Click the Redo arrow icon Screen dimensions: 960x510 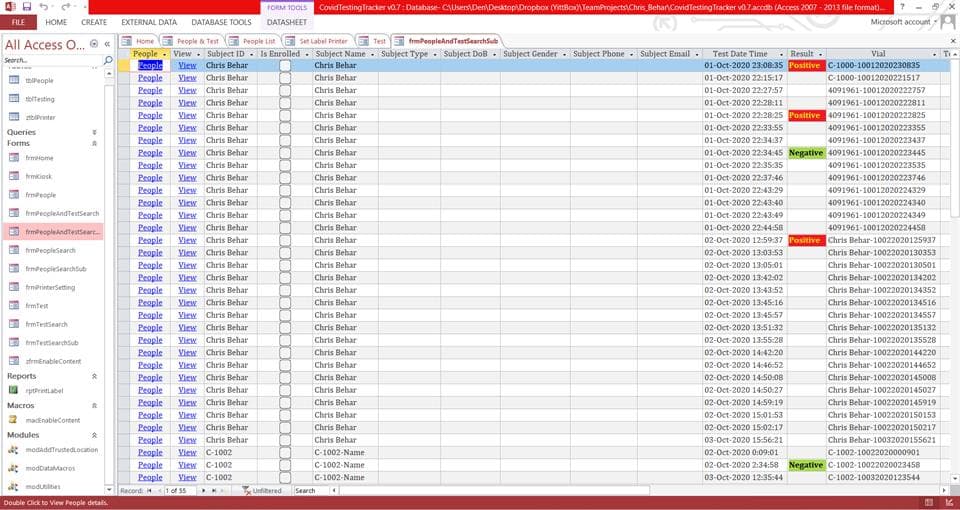(x=66, y=7)
